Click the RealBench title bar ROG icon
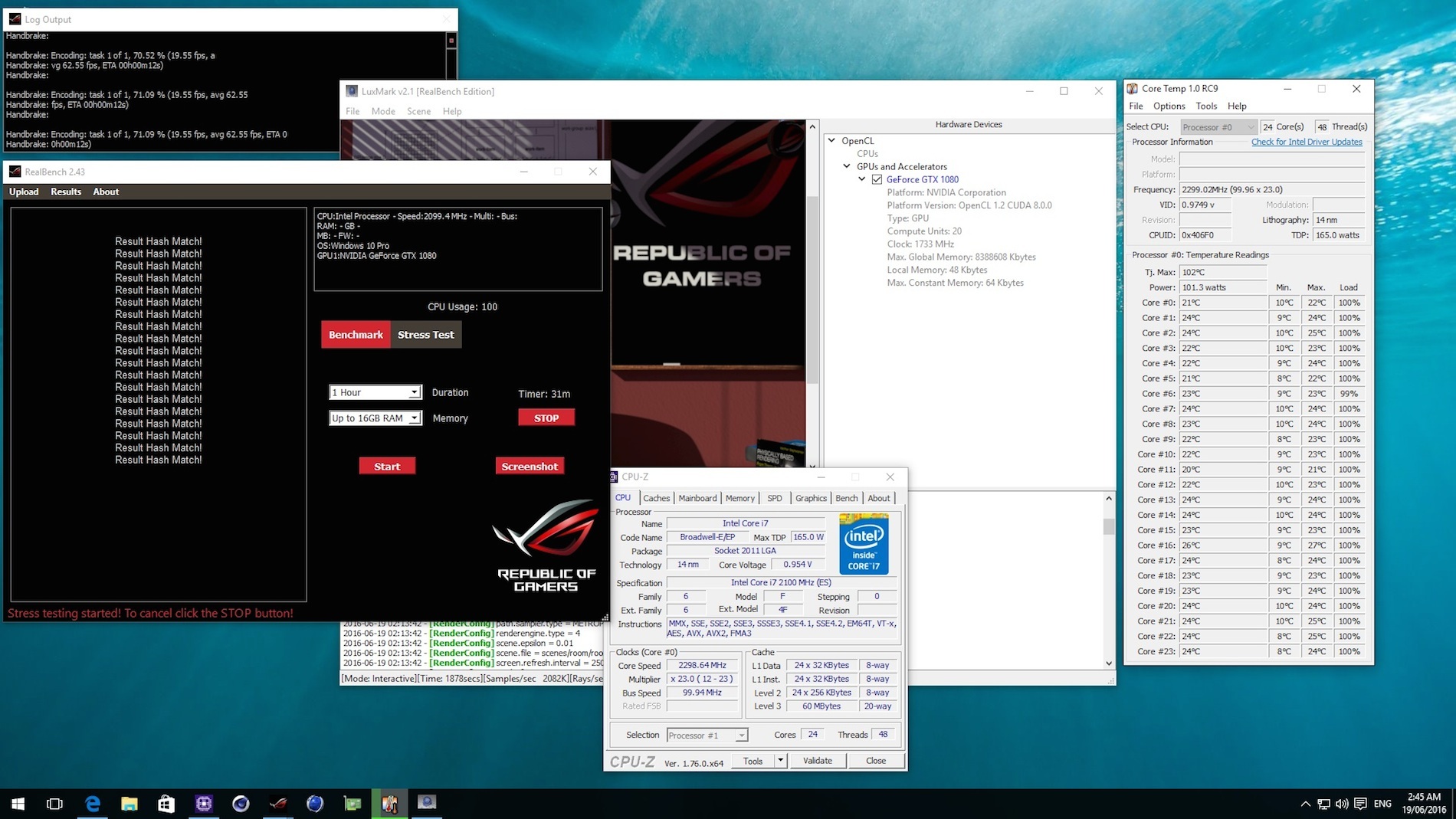Screen dimensions: 1456x819 pyautogui.click(x=15, y=172)
